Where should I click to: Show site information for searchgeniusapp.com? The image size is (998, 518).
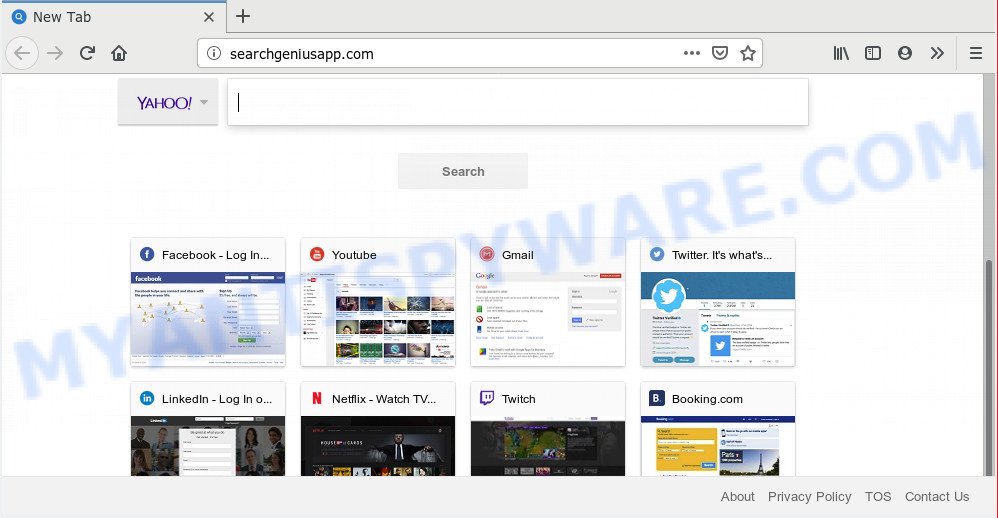214,53
